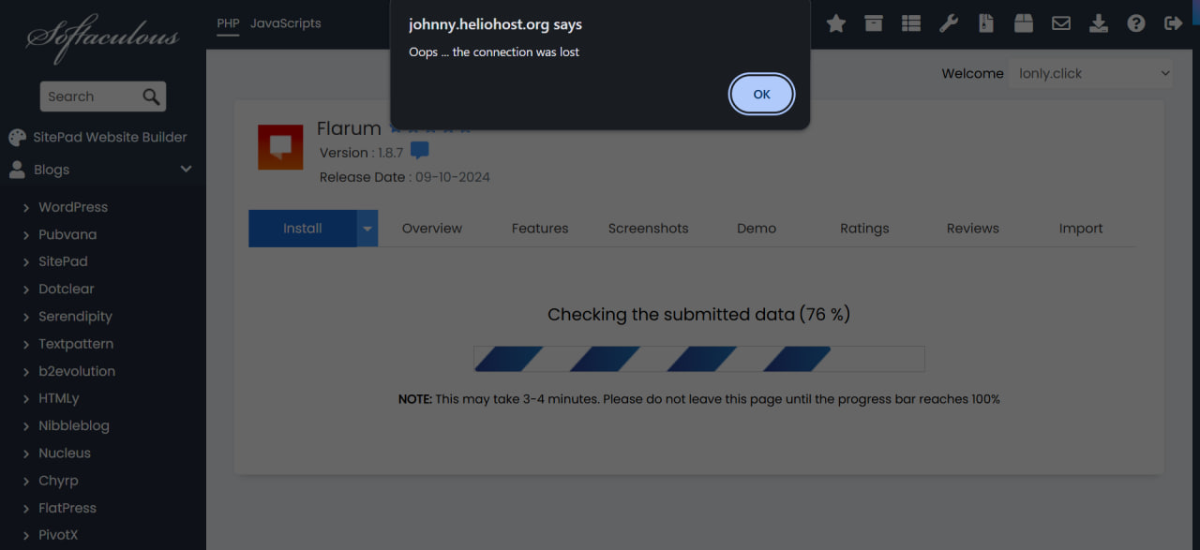Switch to the Screenshots tab
Image resolution: width=1200 pixels, height=550 pixels.
648,228
